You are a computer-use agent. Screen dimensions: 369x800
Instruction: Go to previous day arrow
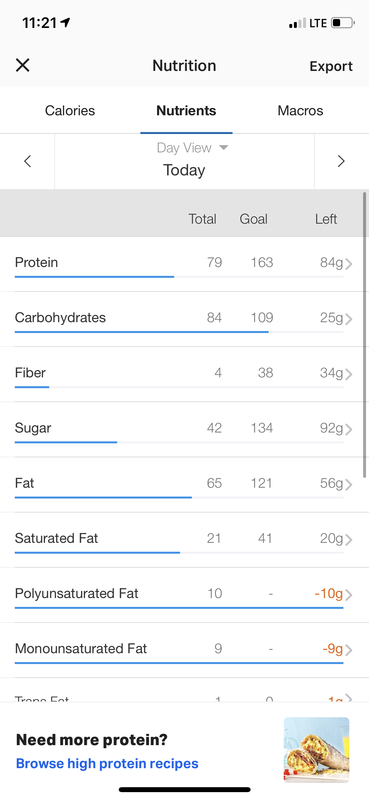coord(28,161)
